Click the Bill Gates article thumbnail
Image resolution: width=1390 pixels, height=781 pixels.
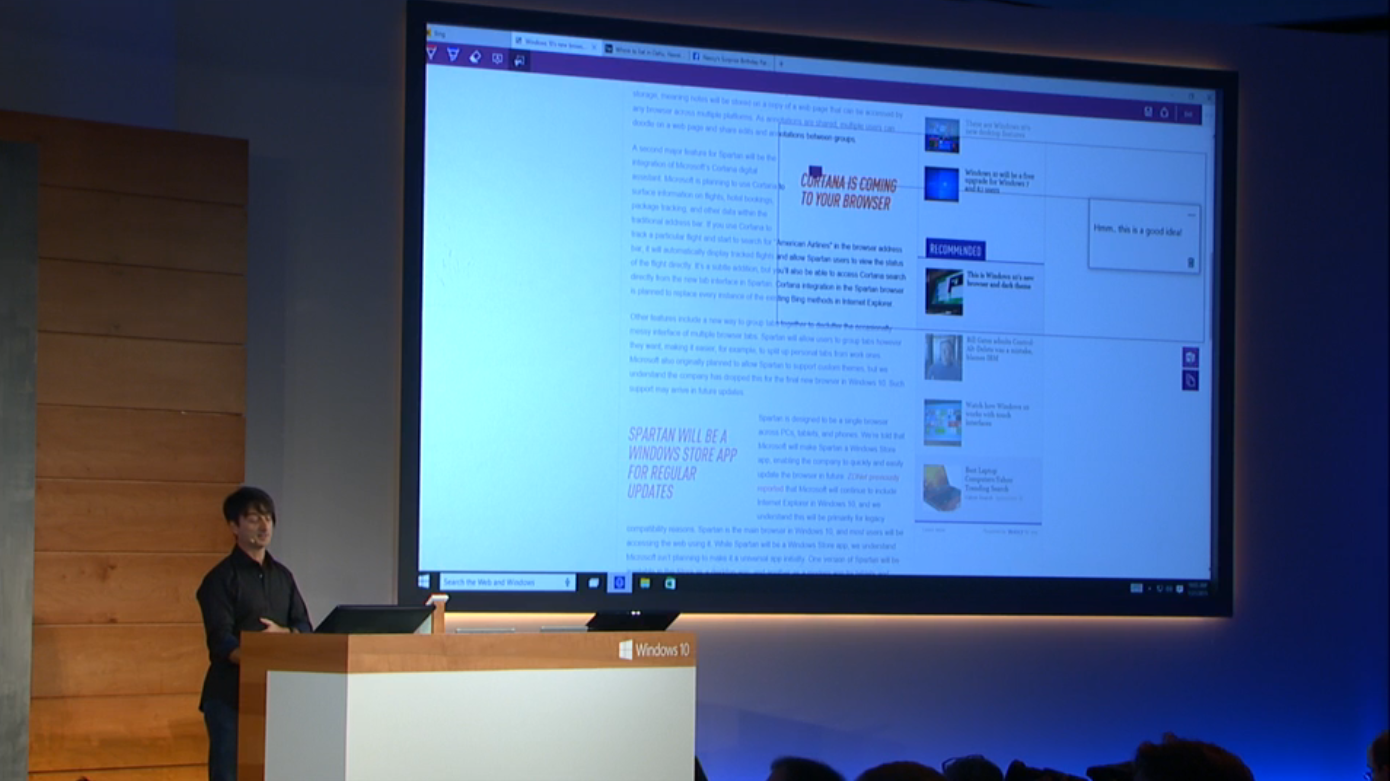tap(943, 357)
